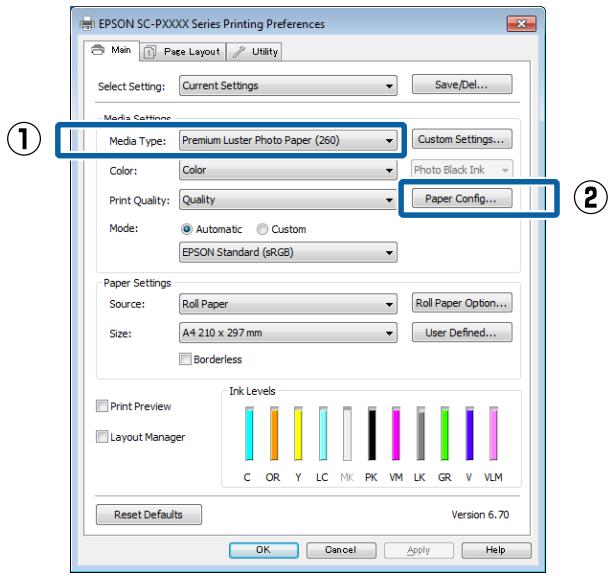The image size is (609, 578).
Task: Click the Custom Settings... button
Action: tap(462, 139)
